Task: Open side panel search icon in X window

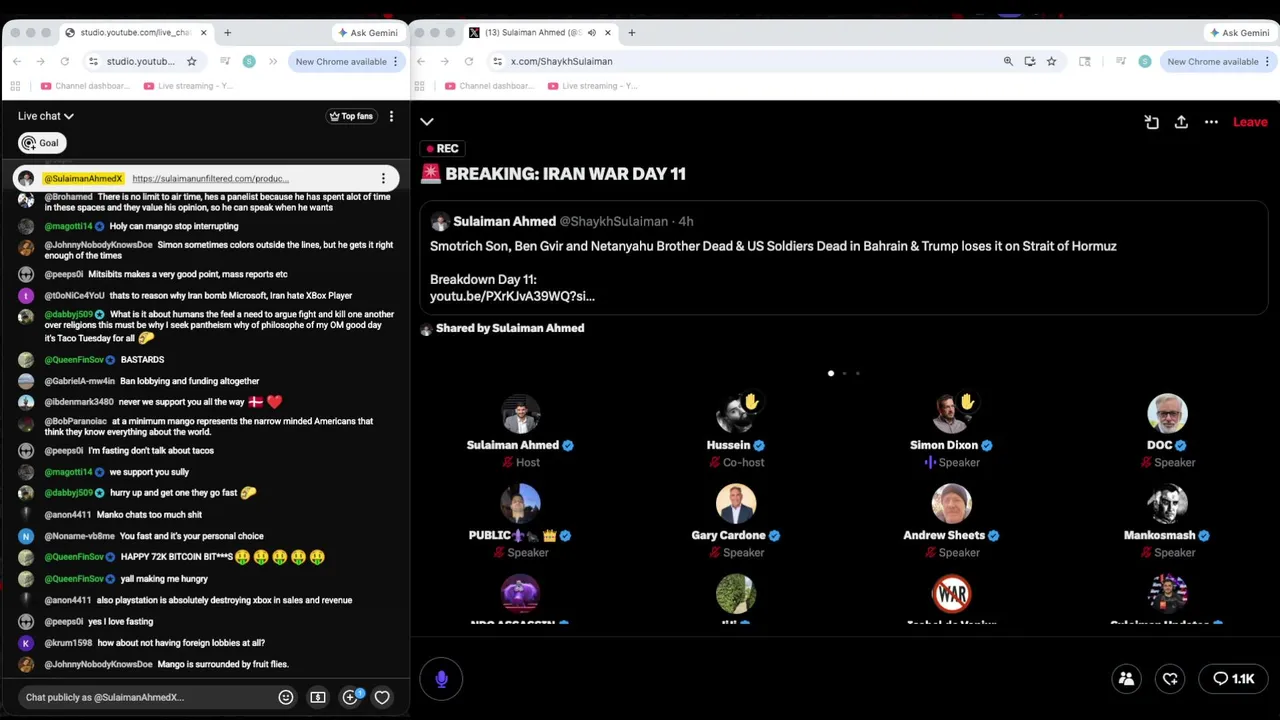Action: tap(1085, 61)
